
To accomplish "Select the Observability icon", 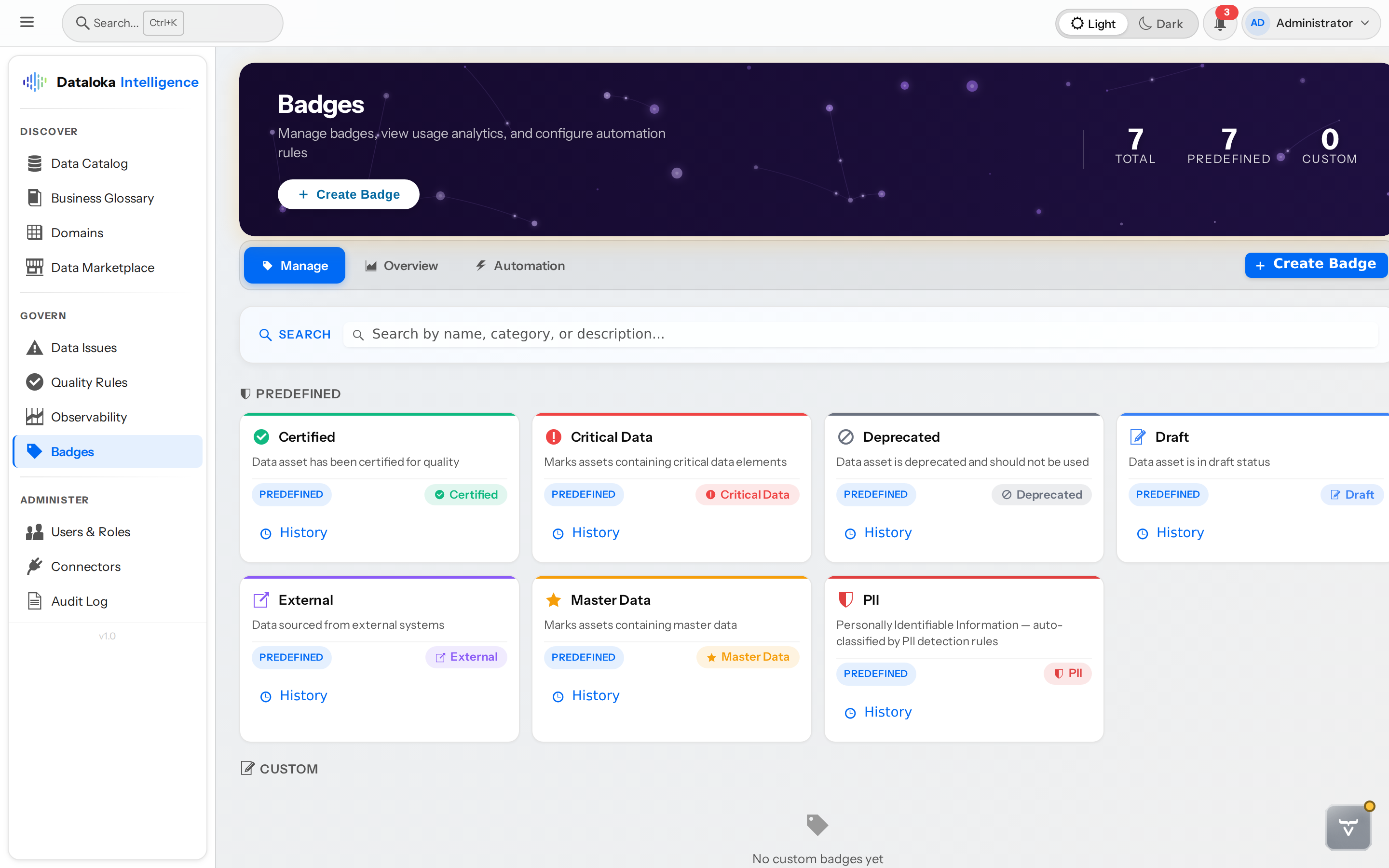I will tap(35, 416).
